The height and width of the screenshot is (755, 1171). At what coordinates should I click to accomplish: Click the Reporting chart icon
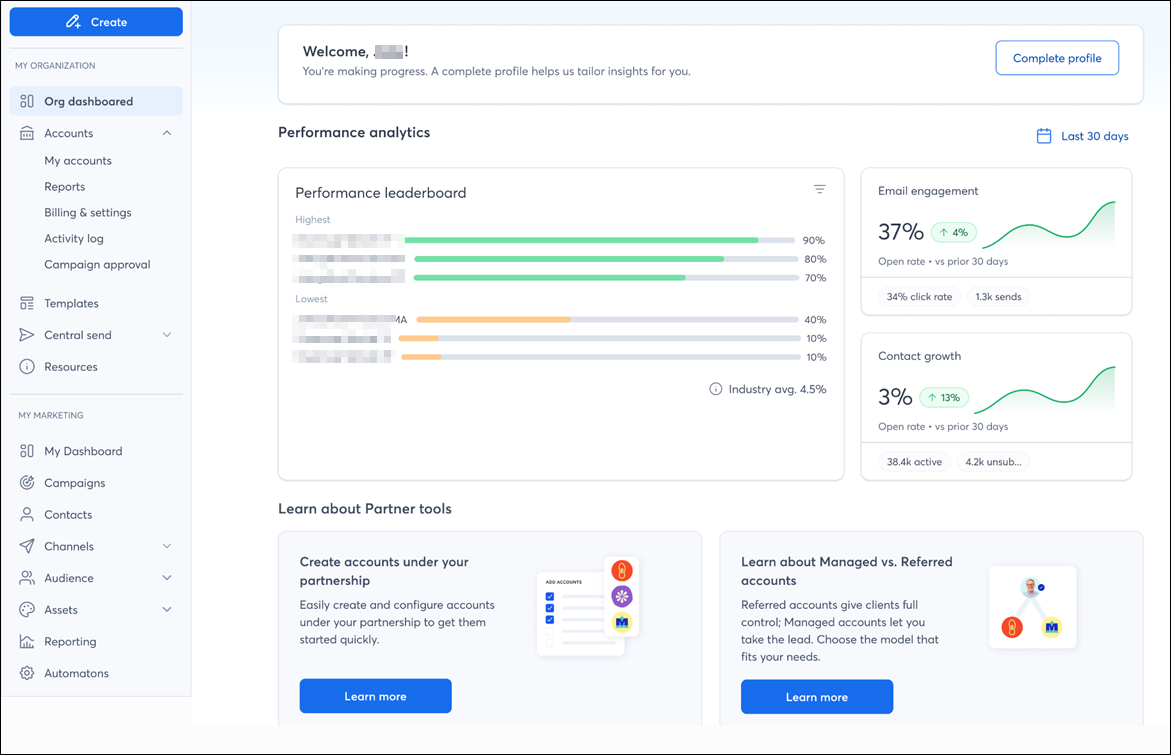[x=27, y=641]
